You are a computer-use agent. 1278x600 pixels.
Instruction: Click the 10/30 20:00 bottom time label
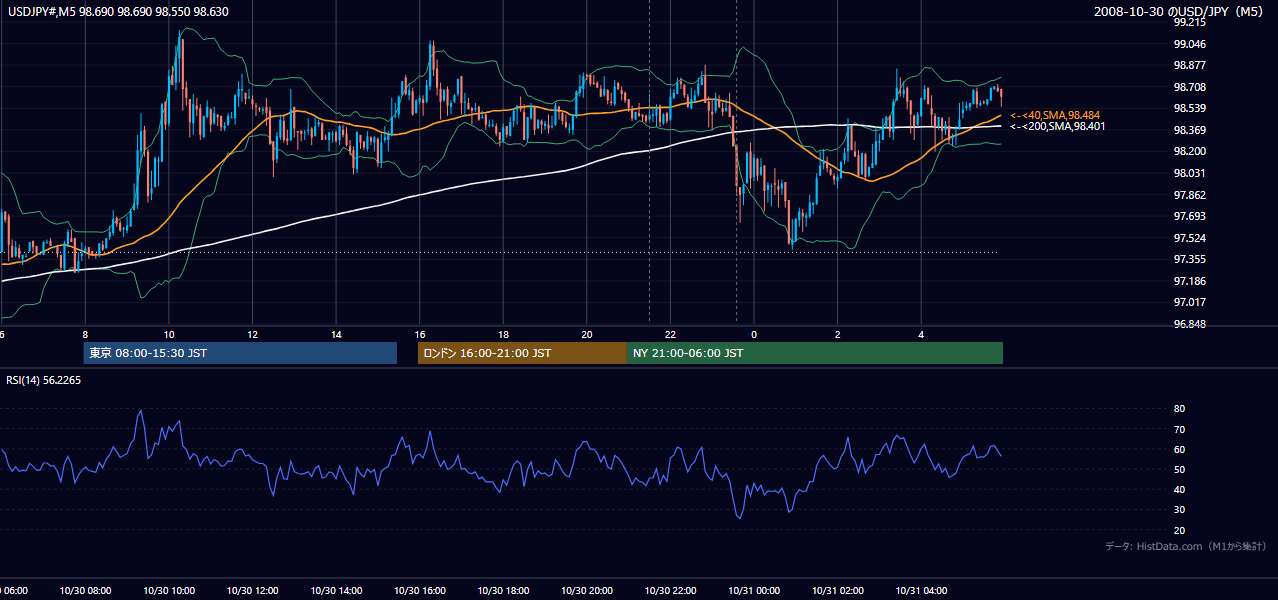click(587, 591)
